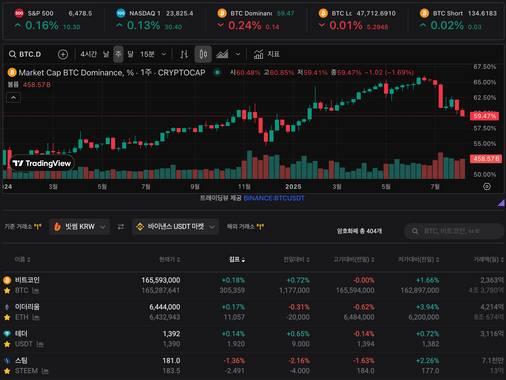Click the add/compare symbol plus icon

click(63, 54)
